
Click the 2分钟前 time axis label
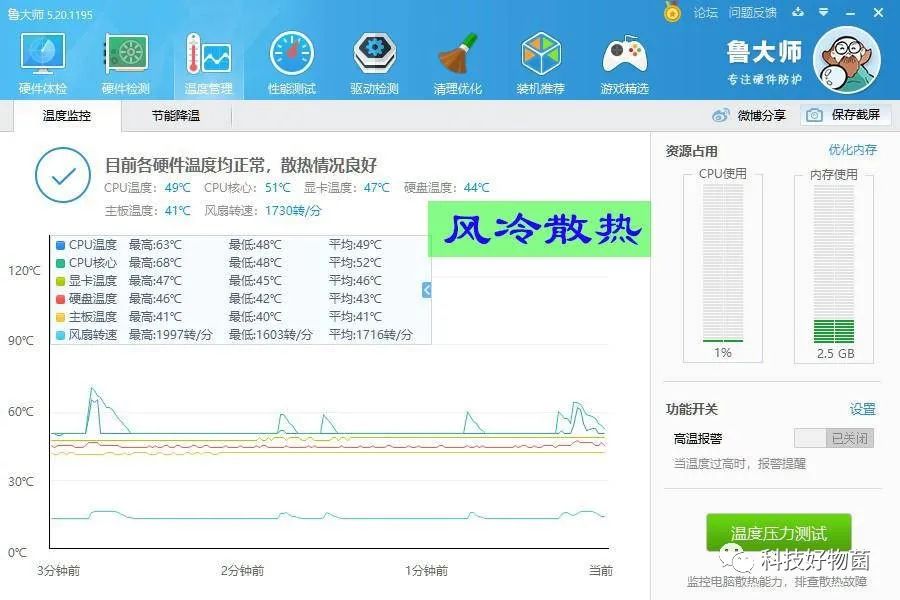tap(242, 571)
